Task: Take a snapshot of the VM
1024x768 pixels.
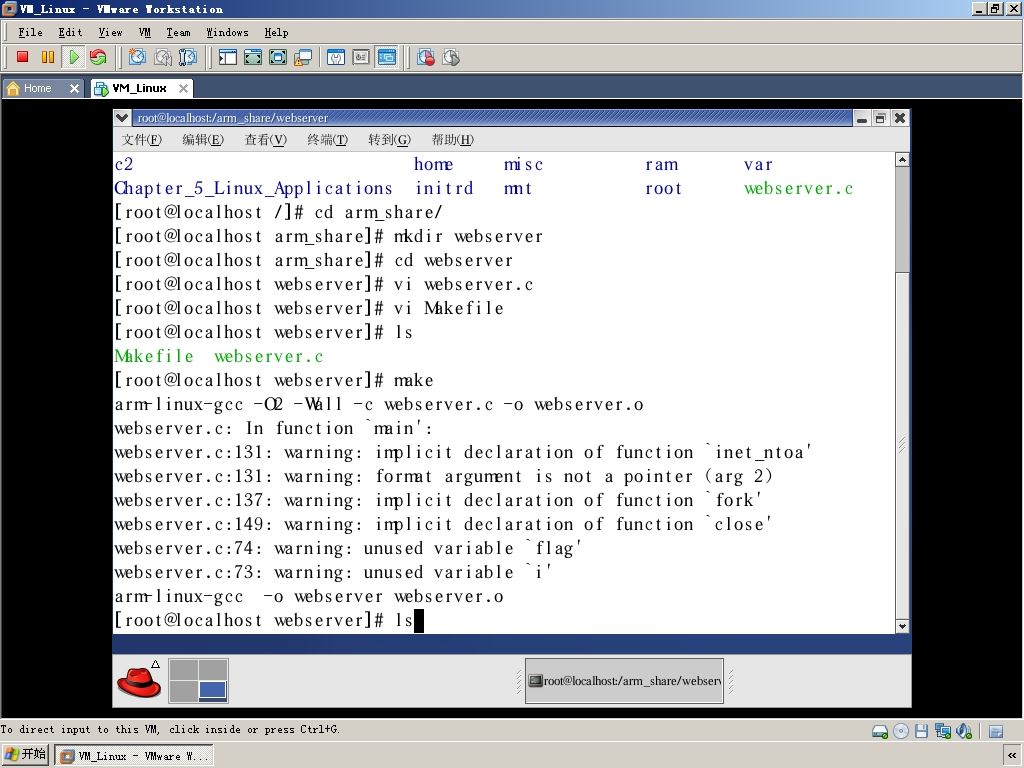Action: click(136, 57)
